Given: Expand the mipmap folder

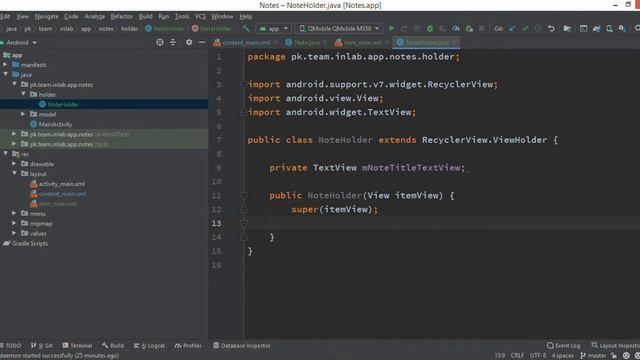Looking at the screenshot, I should [x=14, y=224].
